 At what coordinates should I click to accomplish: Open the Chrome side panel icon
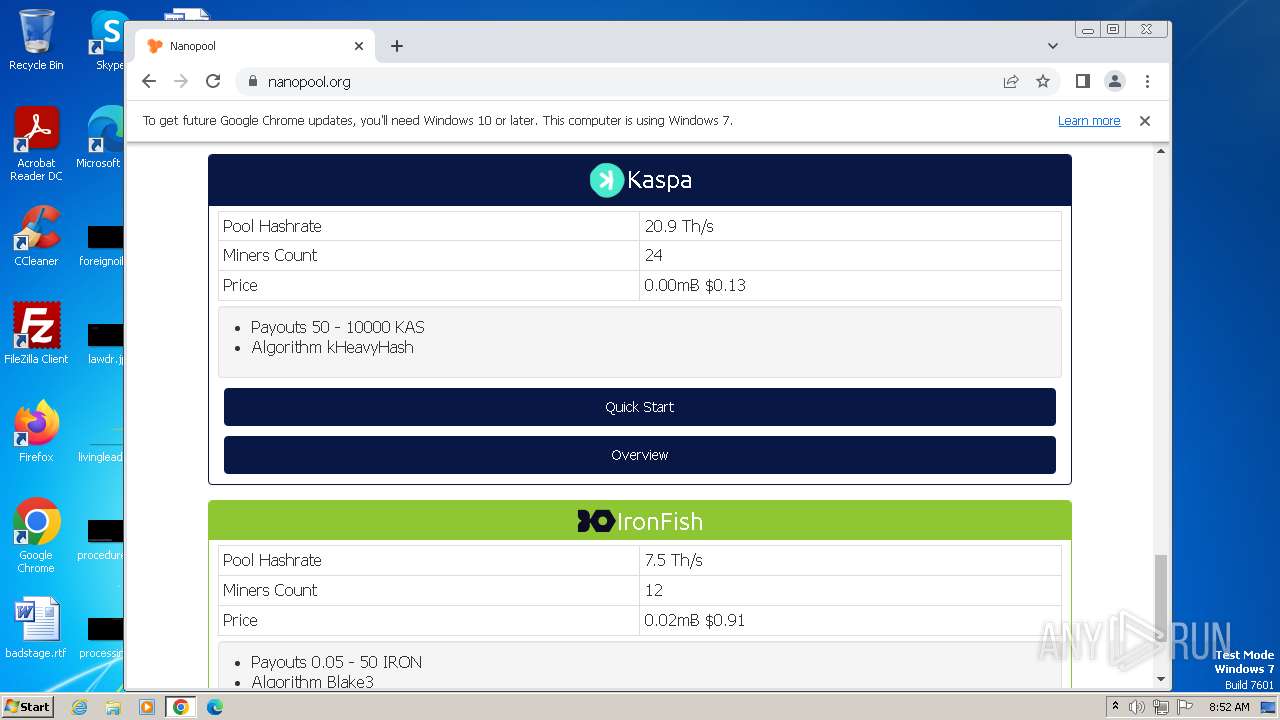click(x=1083, y=82)
